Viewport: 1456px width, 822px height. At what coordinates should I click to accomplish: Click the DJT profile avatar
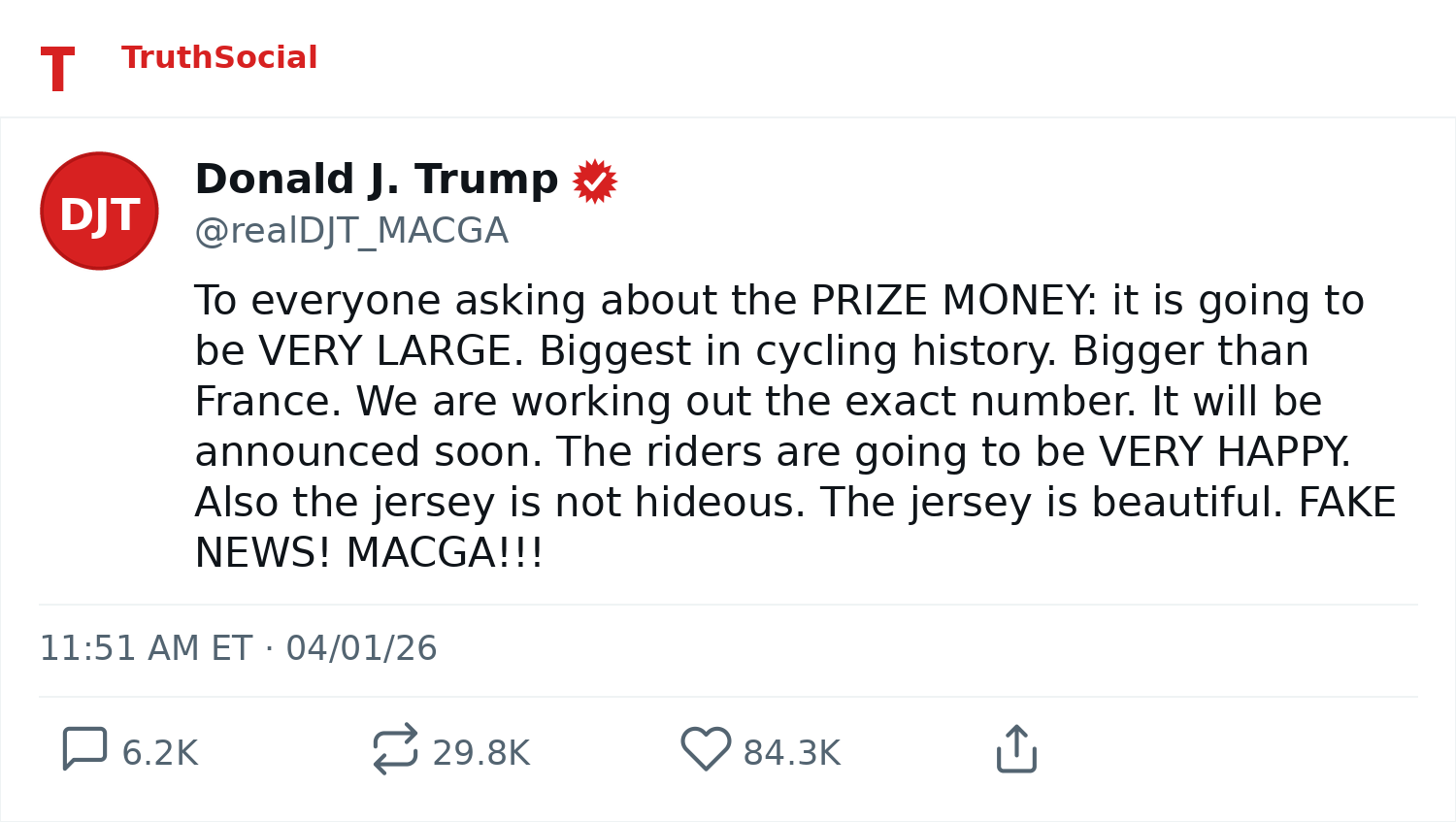[x=99, y=211]
